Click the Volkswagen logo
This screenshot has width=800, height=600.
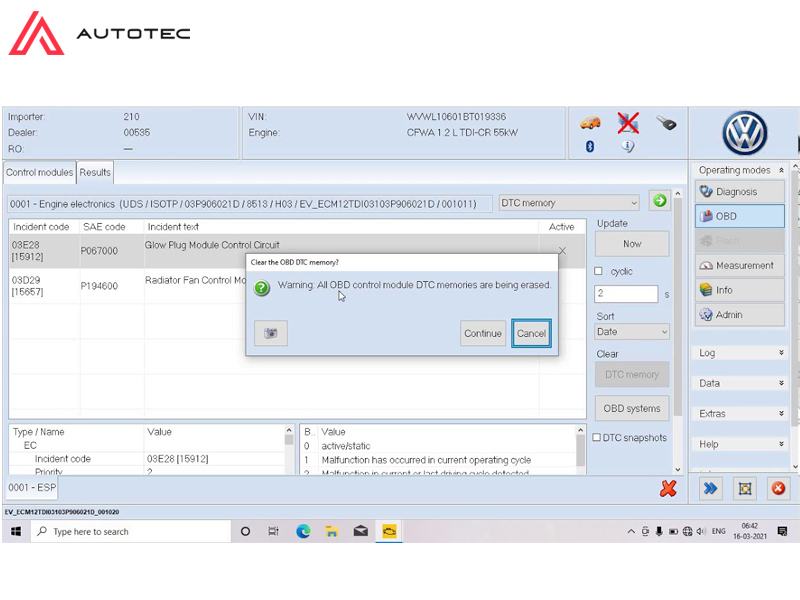click(744, 133)
